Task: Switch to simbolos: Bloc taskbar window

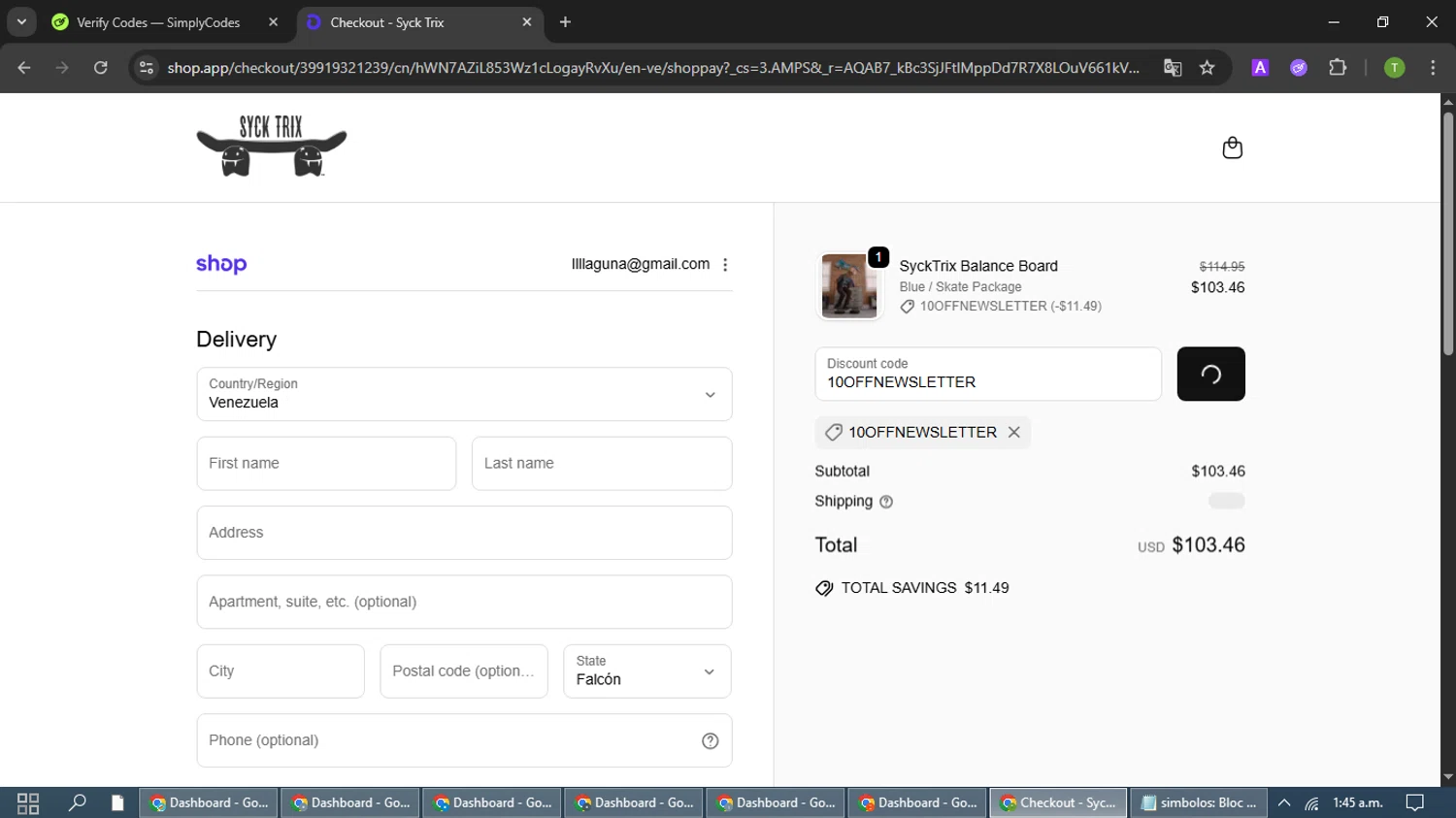Action: click(1200, 802)
